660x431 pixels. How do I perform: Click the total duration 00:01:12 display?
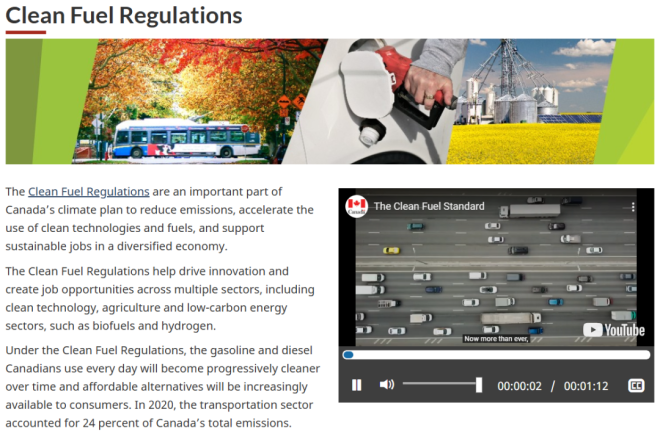click(x=585, y=386)
